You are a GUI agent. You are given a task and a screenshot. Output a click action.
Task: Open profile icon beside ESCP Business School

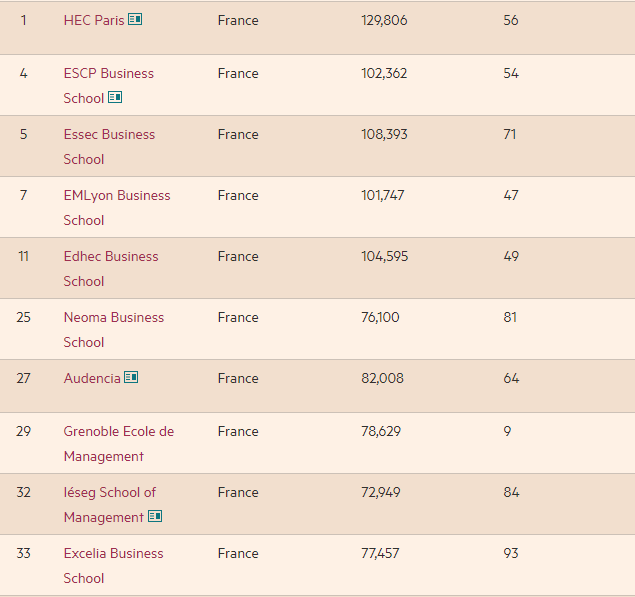click(x=115, y=97)
